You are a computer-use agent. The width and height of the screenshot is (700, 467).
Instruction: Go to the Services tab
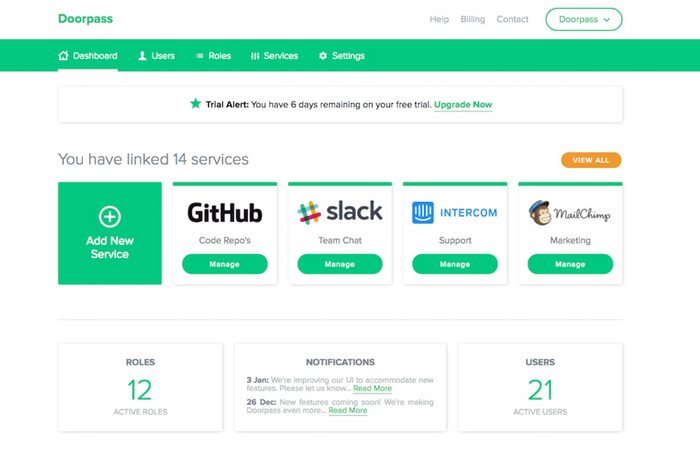pyautogui.click(x=274, y=56)
